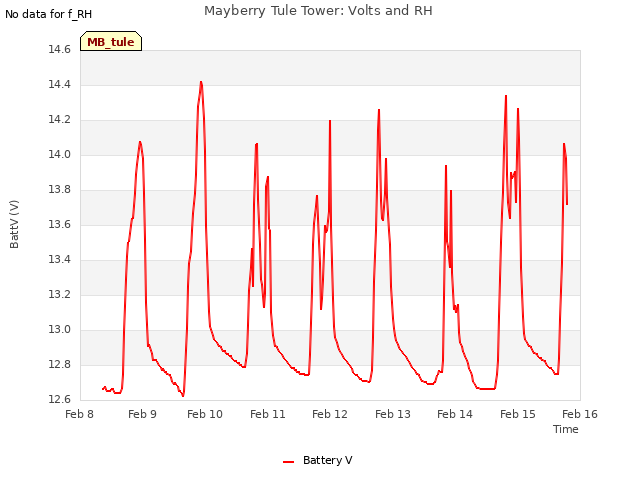640x480 pixels.
Task: Click the 13.8 y-axis value
Action: (60, 190)
